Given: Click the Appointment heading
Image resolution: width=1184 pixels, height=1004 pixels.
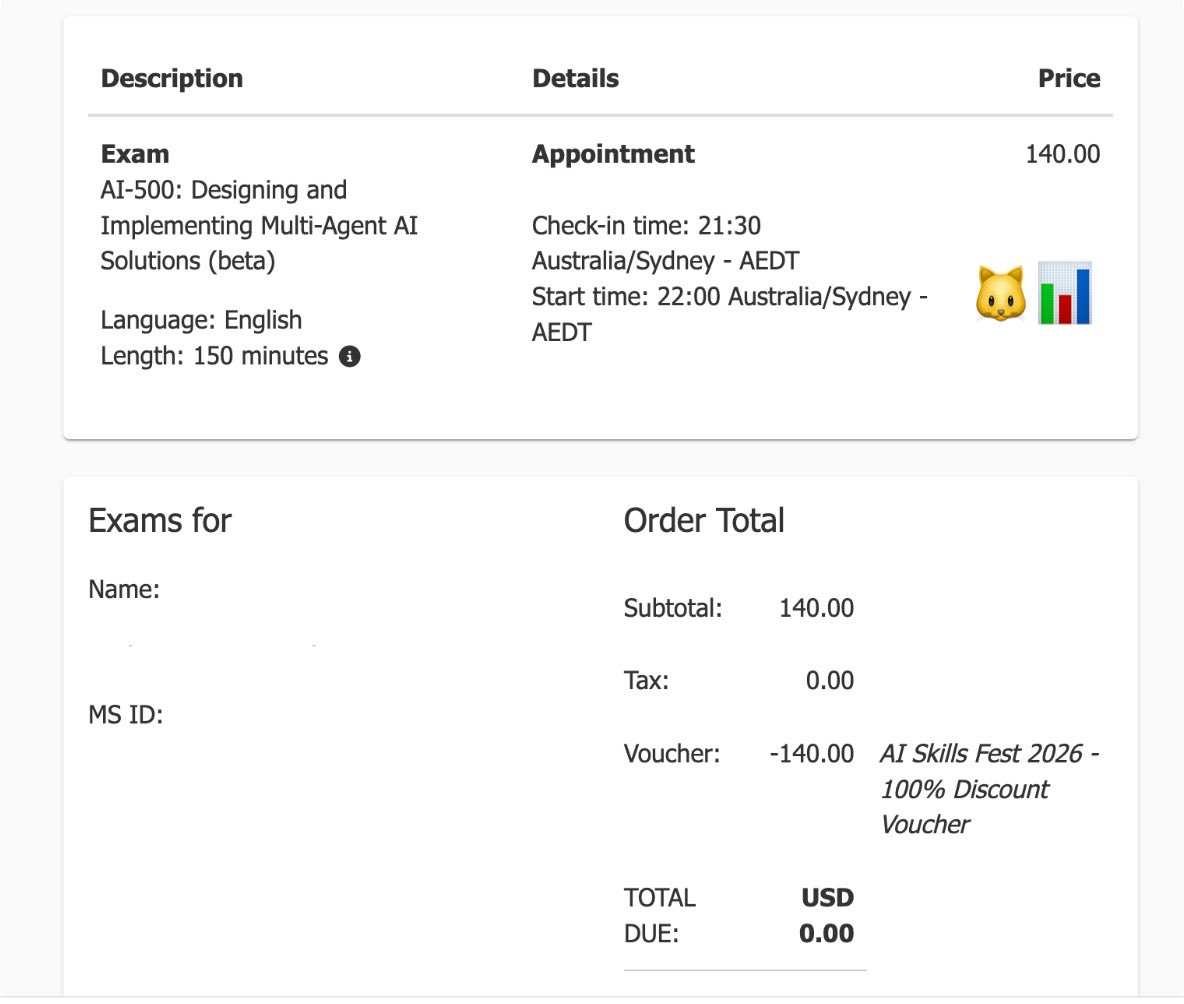Looking at the screenshot, I should pos(613,154).
